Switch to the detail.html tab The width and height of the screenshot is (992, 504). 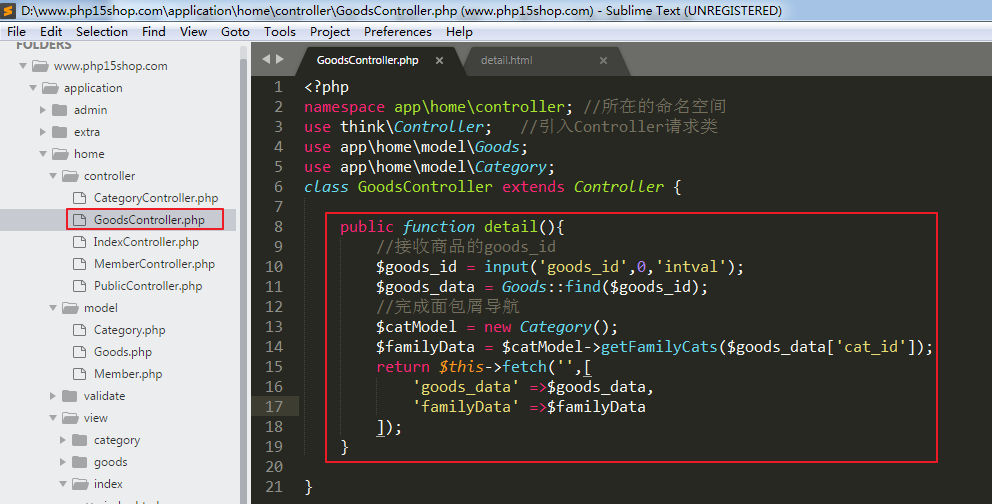506,61
